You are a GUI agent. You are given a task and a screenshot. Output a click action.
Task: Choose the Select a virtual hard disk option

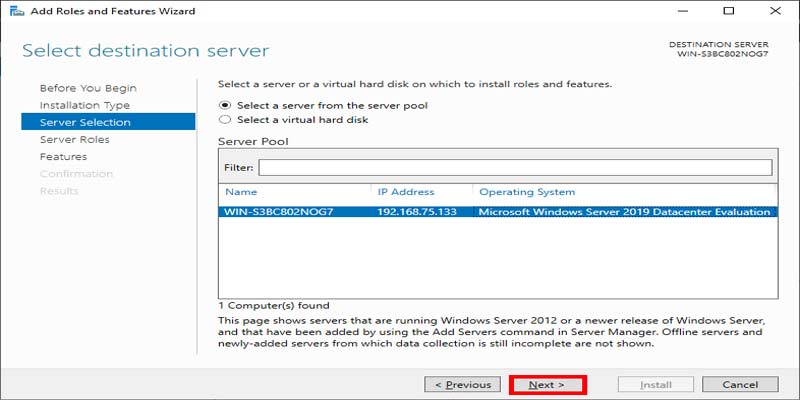click(225, 120)
